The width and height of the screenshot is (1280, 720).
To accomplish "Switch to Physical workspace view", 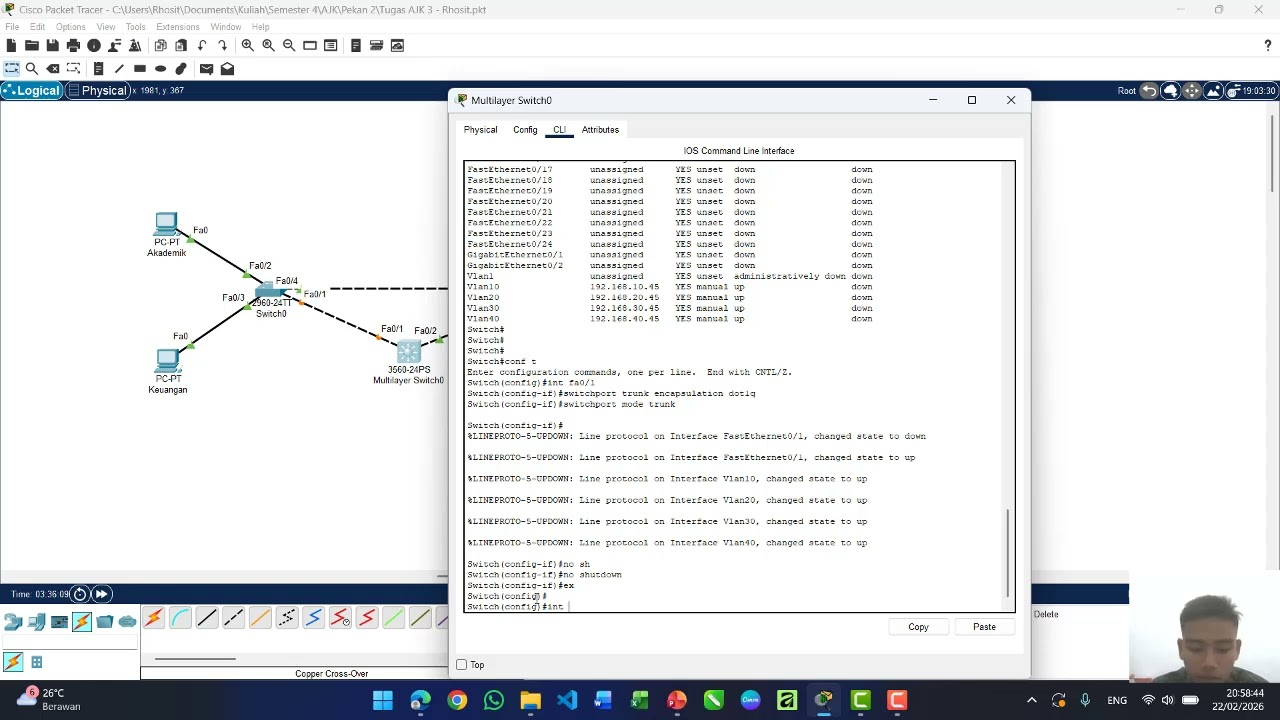I will pyautogui.click(x=97, y=91).
